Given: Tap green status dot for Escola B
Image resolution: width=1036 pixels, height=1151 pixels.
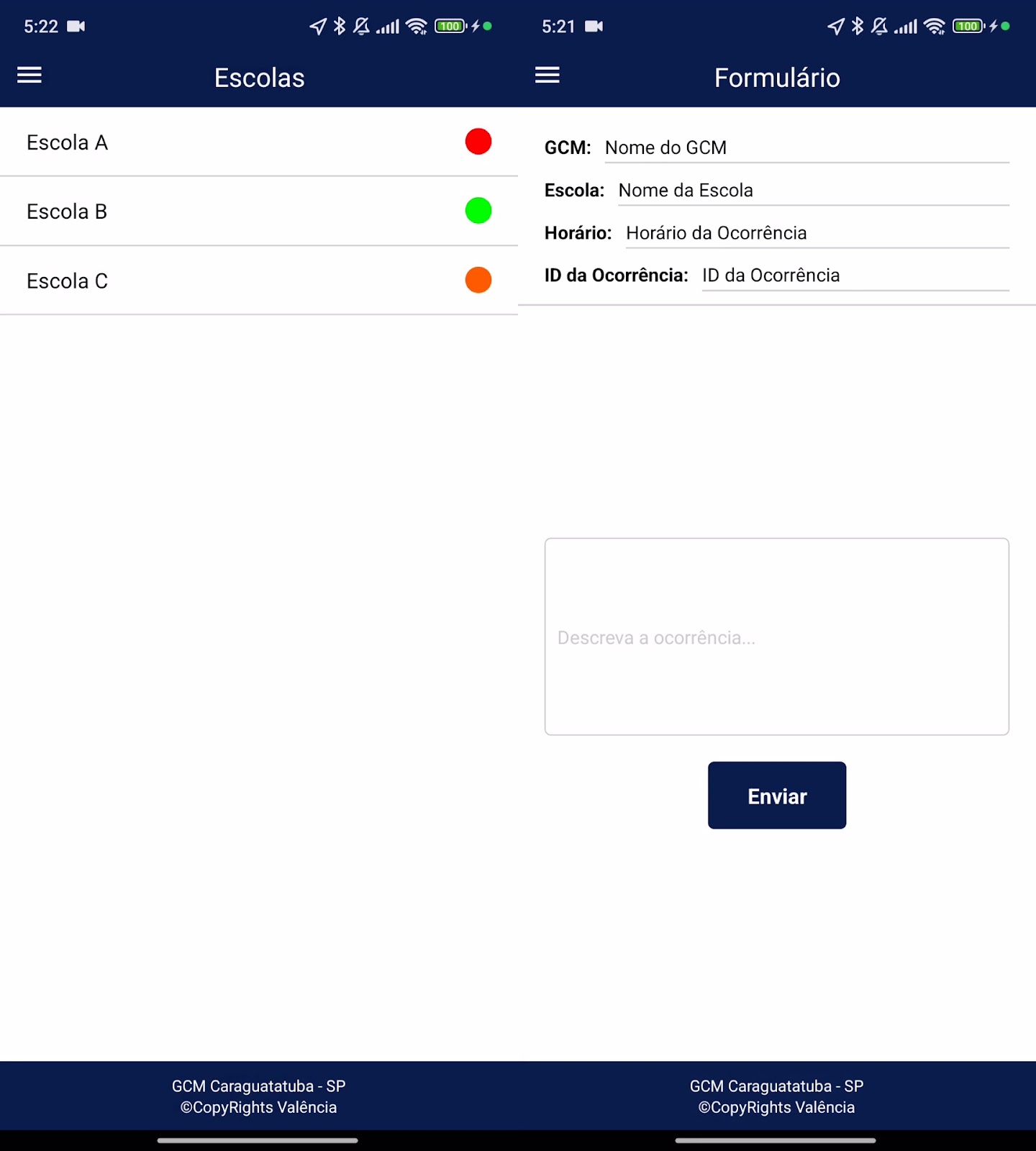Looking at the screenshot, I should point(478,211).
